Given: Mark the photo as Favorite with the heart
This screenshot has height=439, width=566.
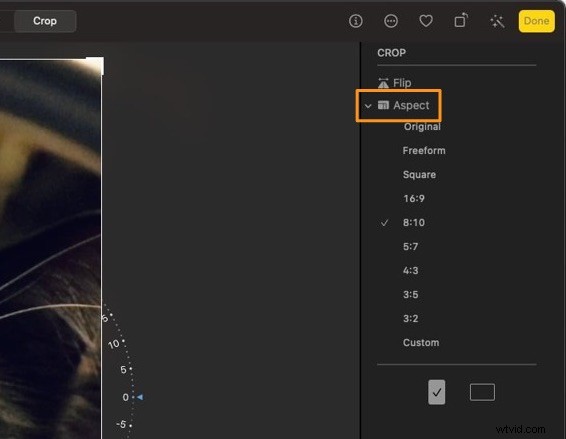Looking at the screenshot, I should [x=426, y=21].
